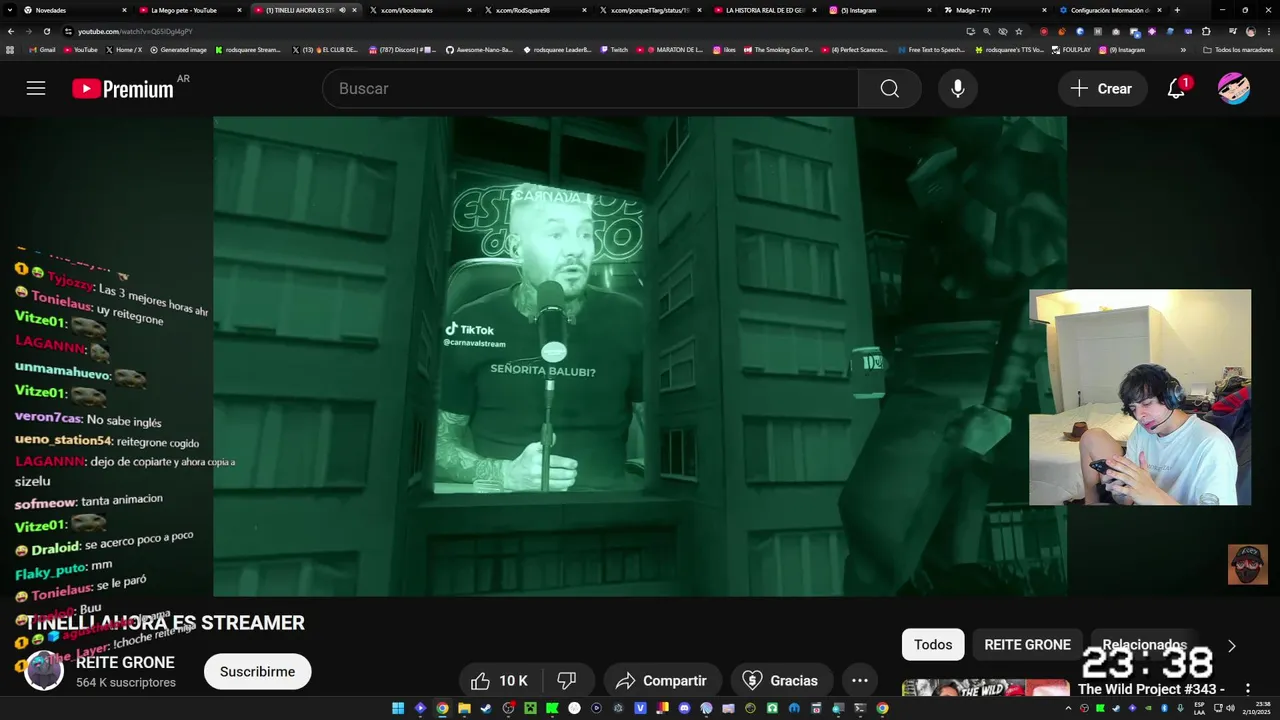Open Steam from the taskbar

(x=486, y=708)
